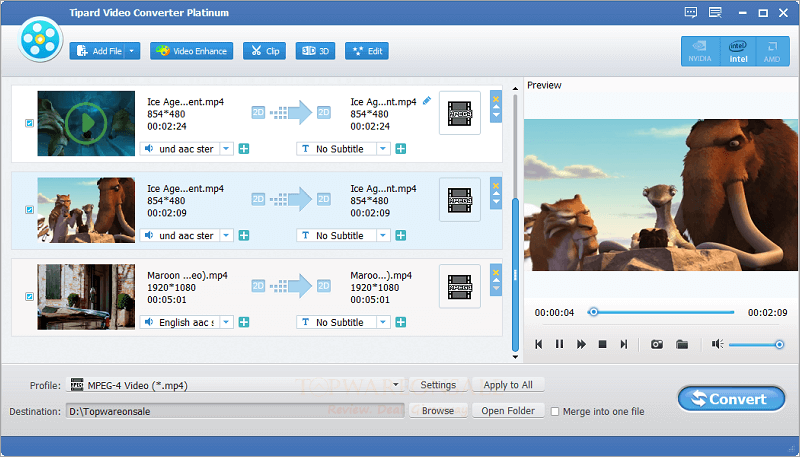Start conversion with Convert button
The width and height of the screenshot is (800, 457).
[x=731, y=399]
